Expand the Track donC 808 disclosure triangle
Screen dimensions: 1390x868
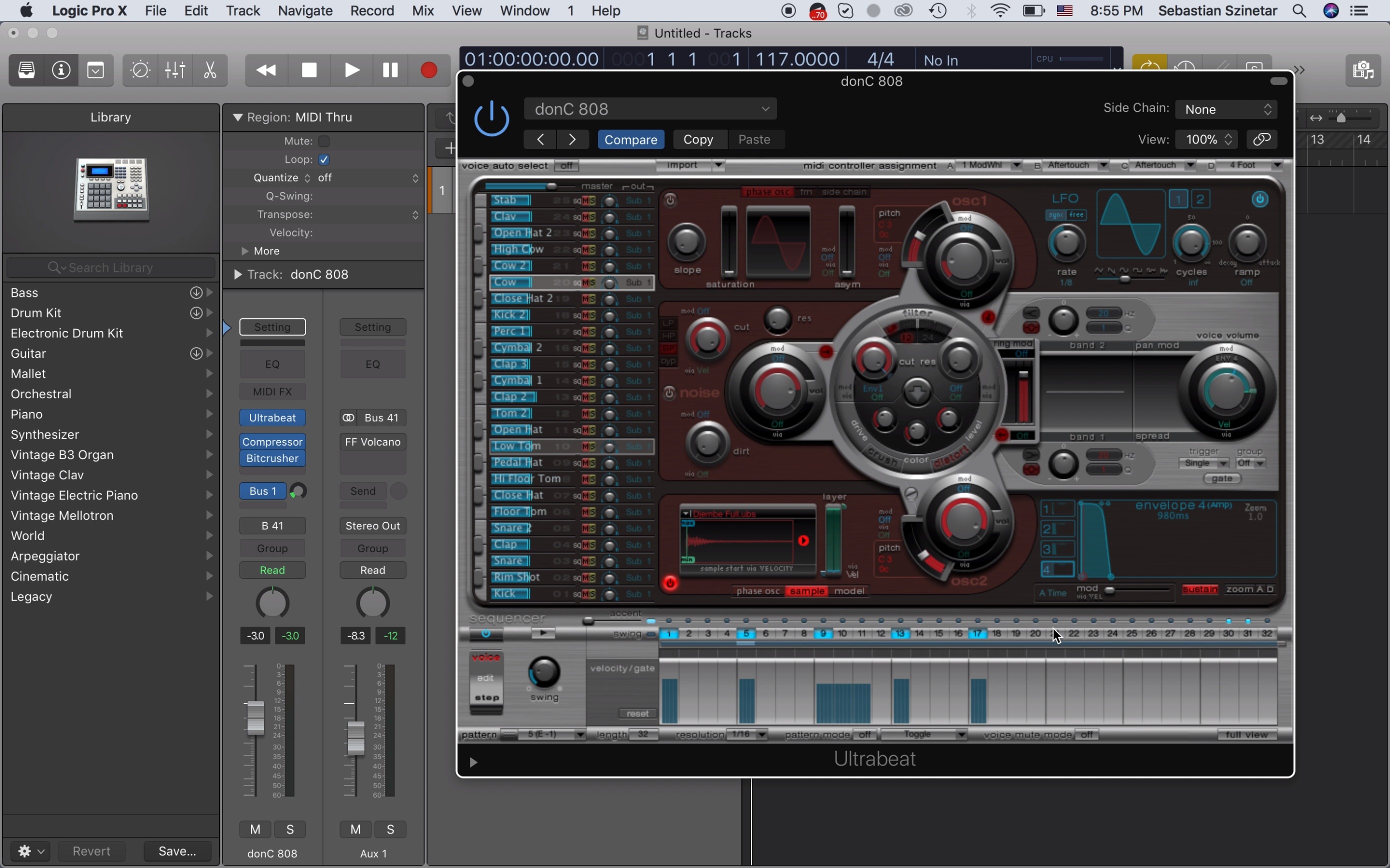click(x=237, y=275)
